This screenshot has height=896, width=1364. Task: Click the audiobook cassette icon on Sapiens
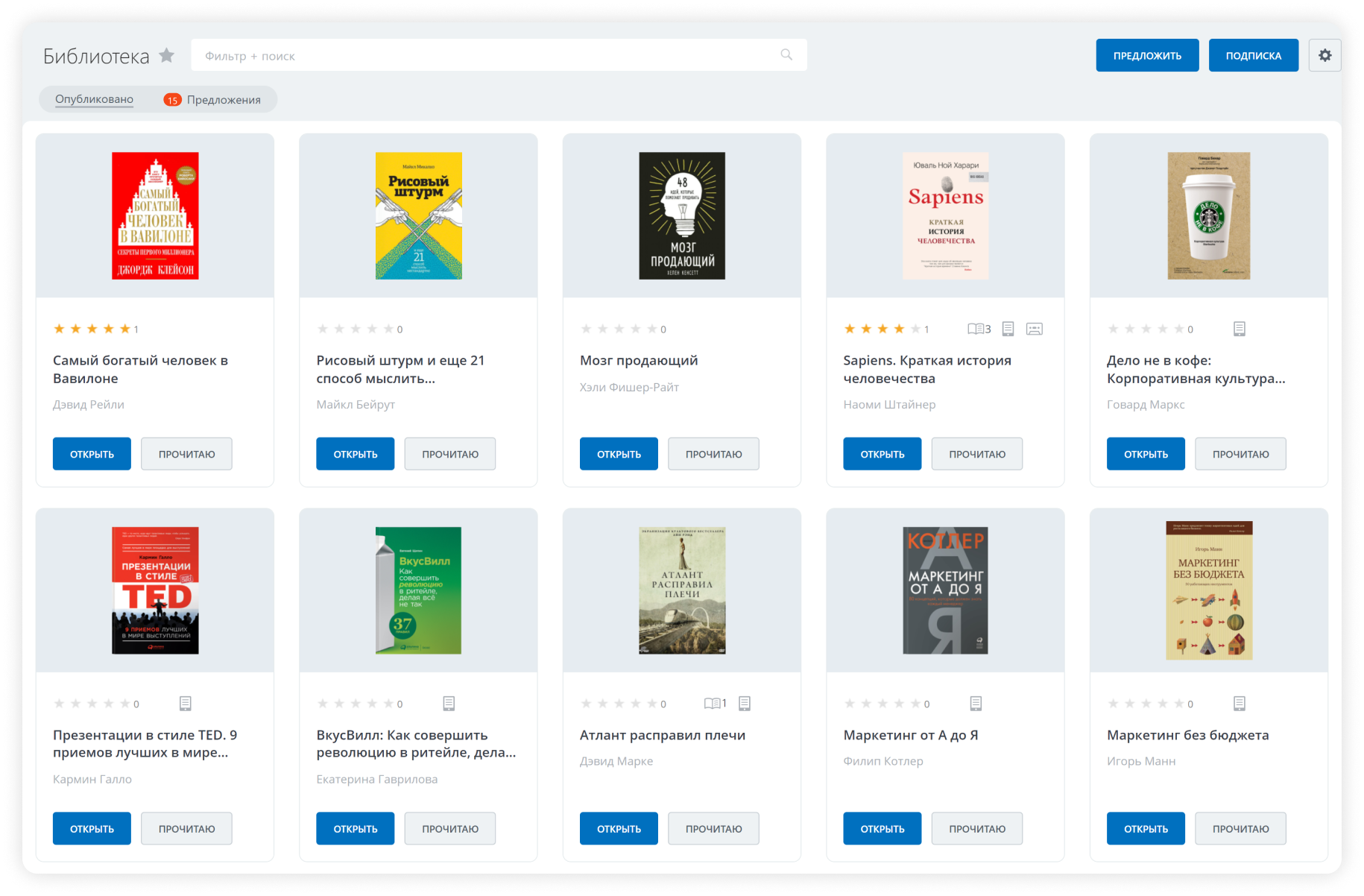coord(1034,329)
